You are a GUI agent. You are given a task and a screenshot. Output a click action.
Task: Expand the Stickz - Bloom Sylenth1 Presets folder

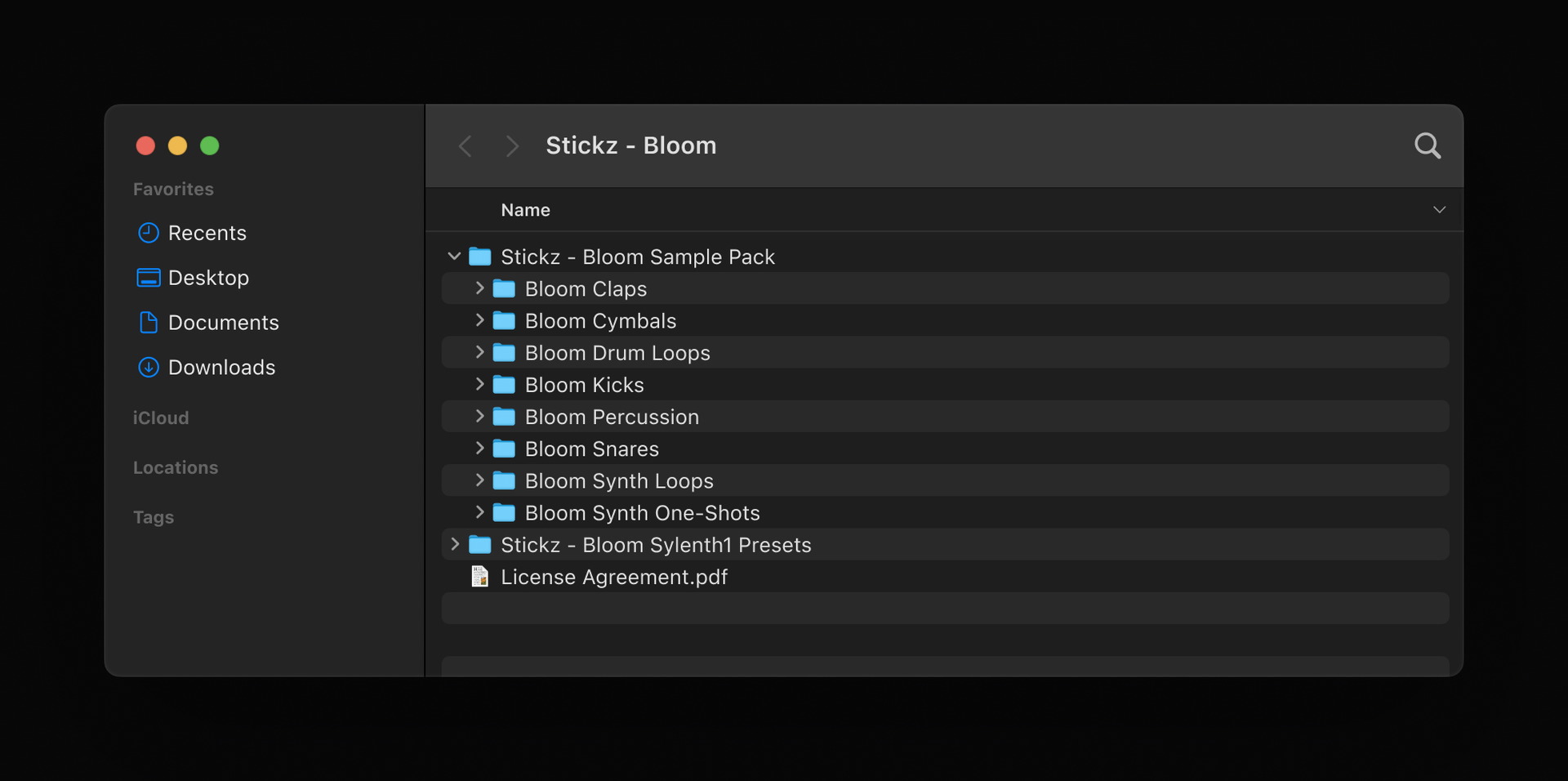[456, 544]
